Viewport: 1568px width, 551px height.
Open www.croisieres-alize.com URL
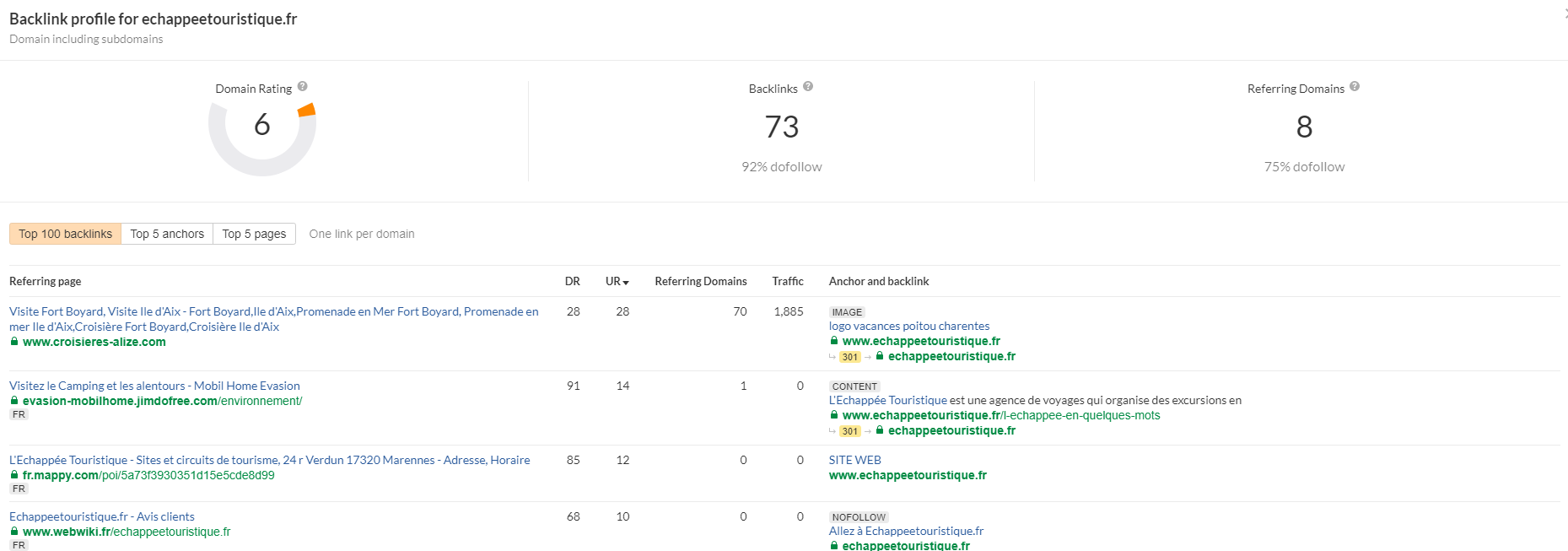pos(94,342)
